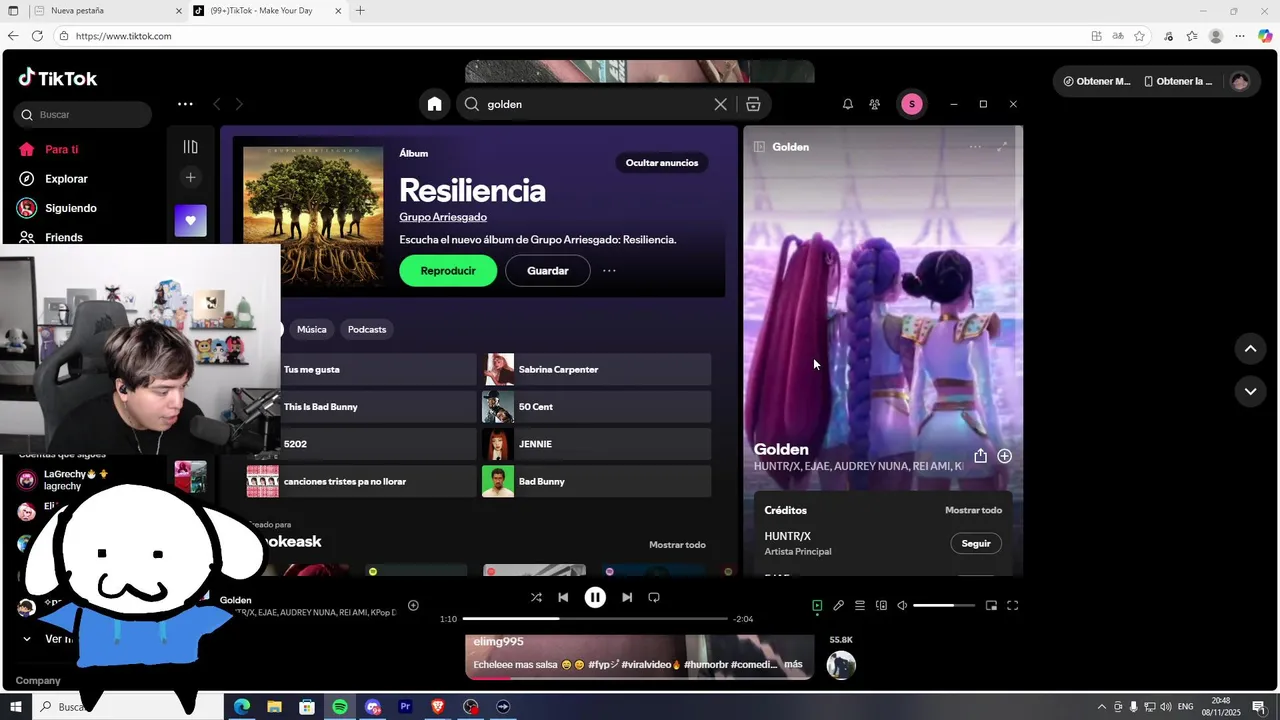Open JENNIE shortcut
The width and height of the screenshot is (1280, 720).
596,444
